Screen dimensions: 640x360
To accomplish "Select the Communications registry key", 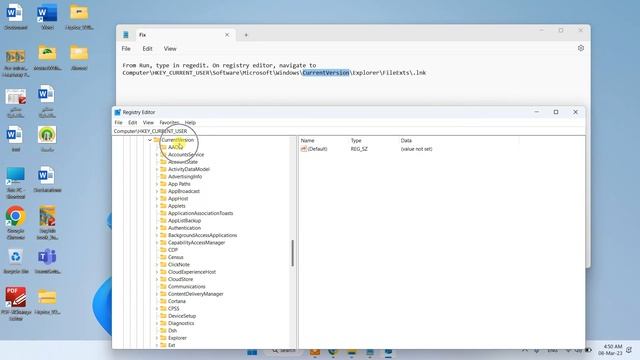I will tap(187, 287).
